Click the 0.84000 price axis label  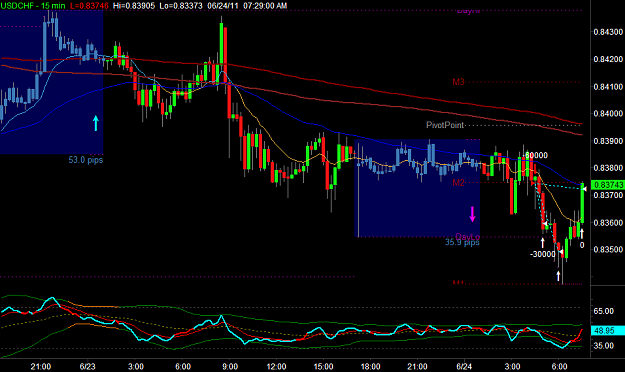608,114
